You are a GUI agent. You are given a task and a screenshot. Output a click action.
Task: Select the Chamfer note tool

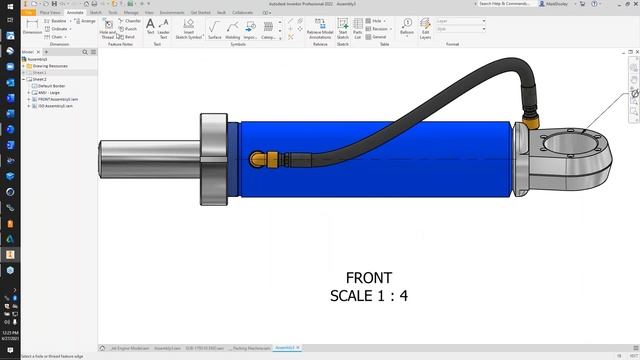[x=129, y=21]
